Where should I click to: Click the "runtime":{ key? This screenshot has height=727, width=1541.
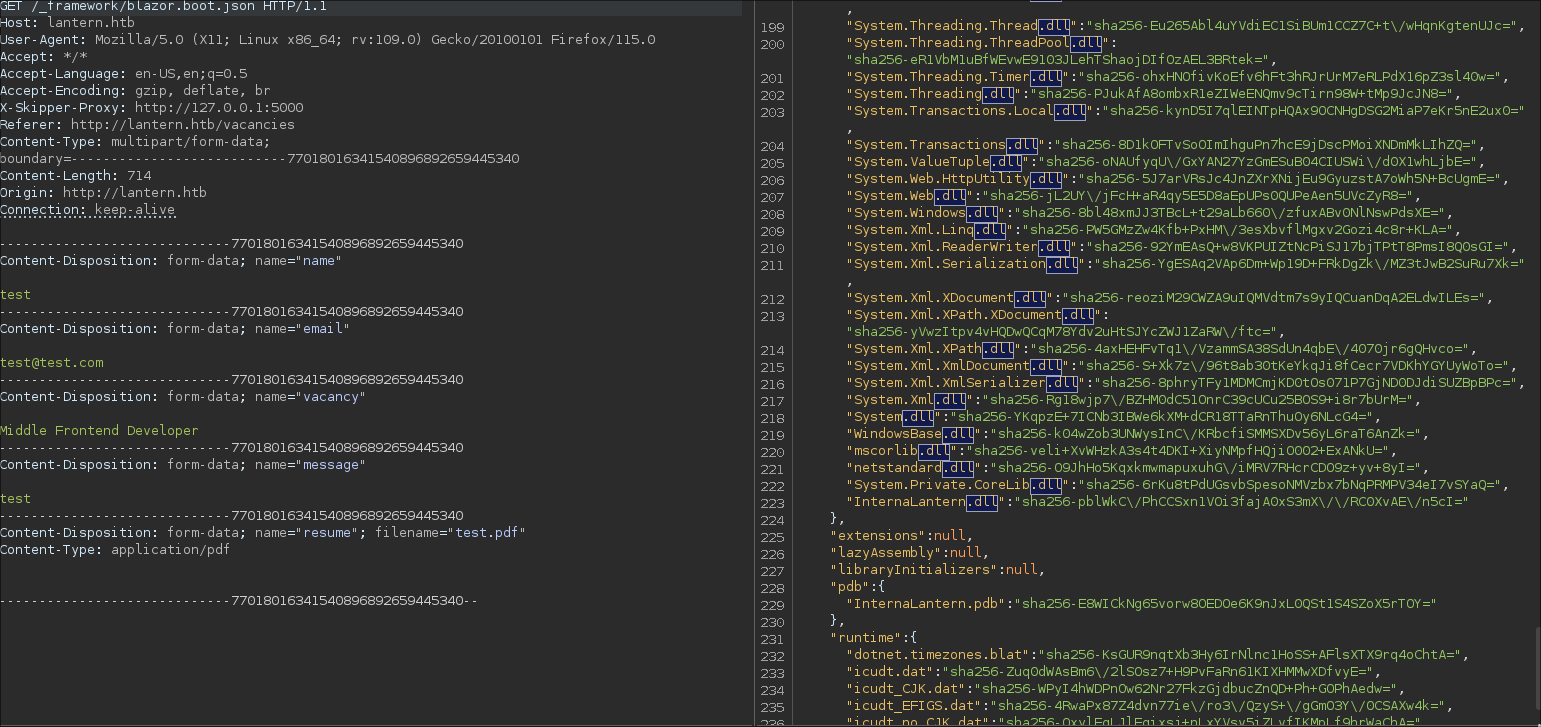(874, 638)
